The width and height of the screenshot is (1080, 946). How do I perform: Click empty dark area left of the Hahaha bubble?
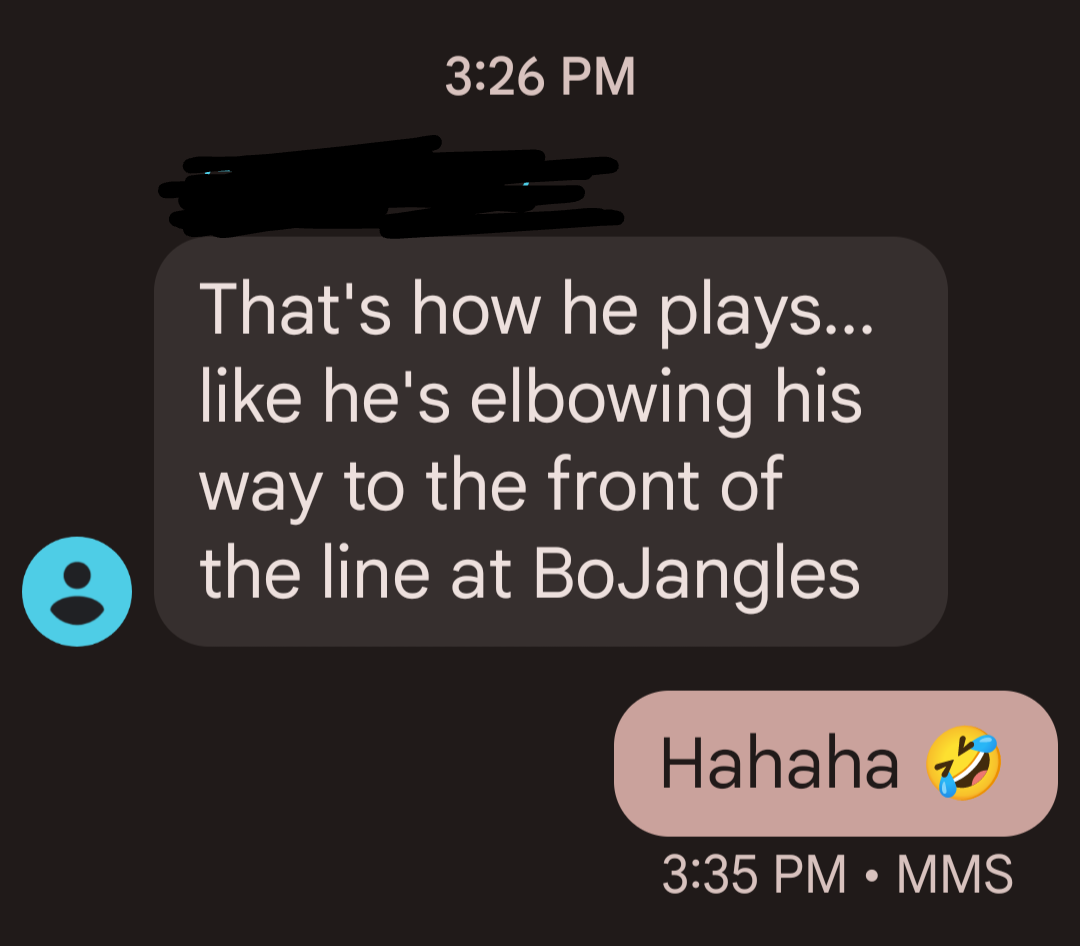coord(310,765)
